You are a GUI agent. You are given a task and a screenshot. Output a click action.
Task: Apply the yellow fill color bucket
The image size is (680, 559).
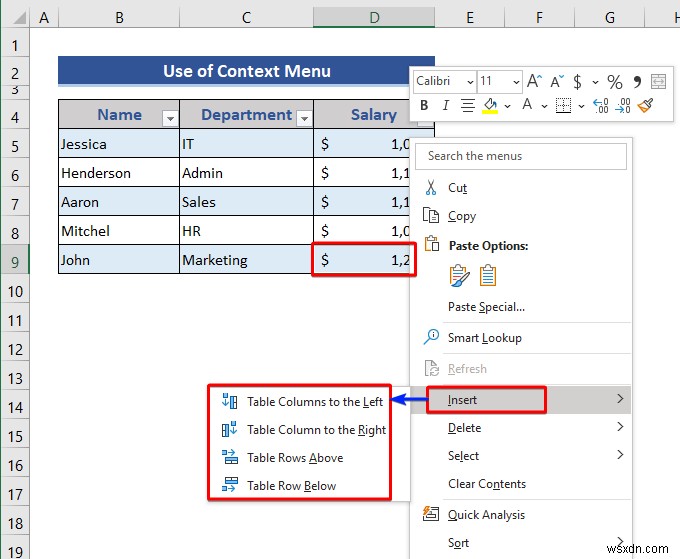pyautogui.click(x=490, y=105)
